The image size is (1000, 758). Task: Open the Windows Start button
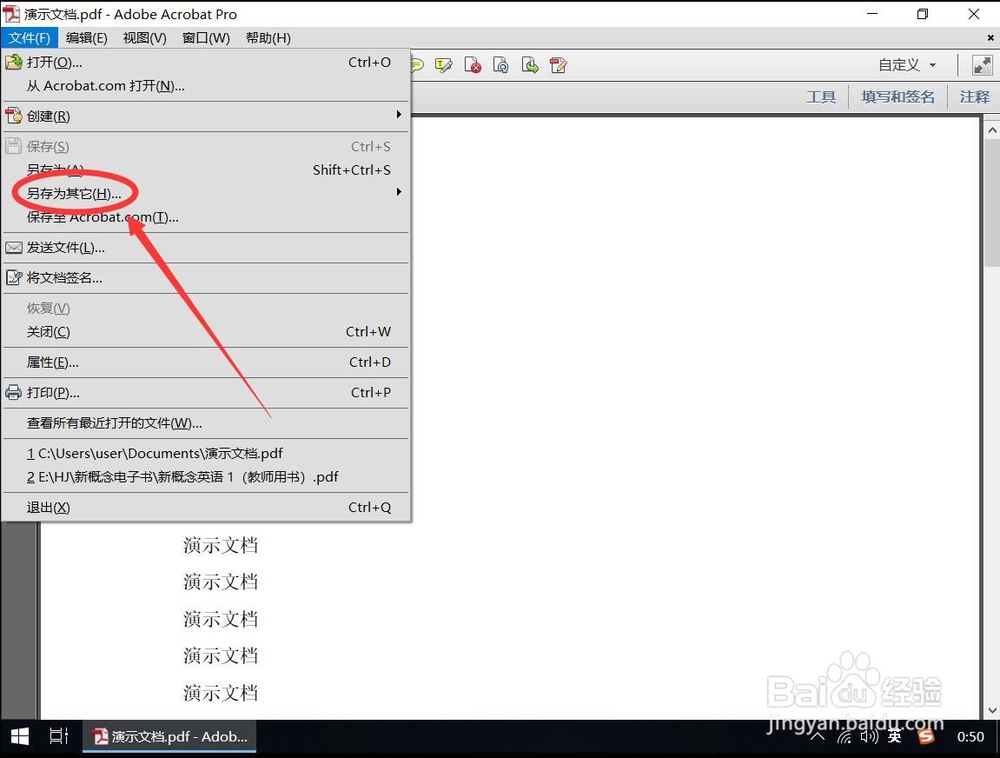pyautogui.click(x=19, y=736)
